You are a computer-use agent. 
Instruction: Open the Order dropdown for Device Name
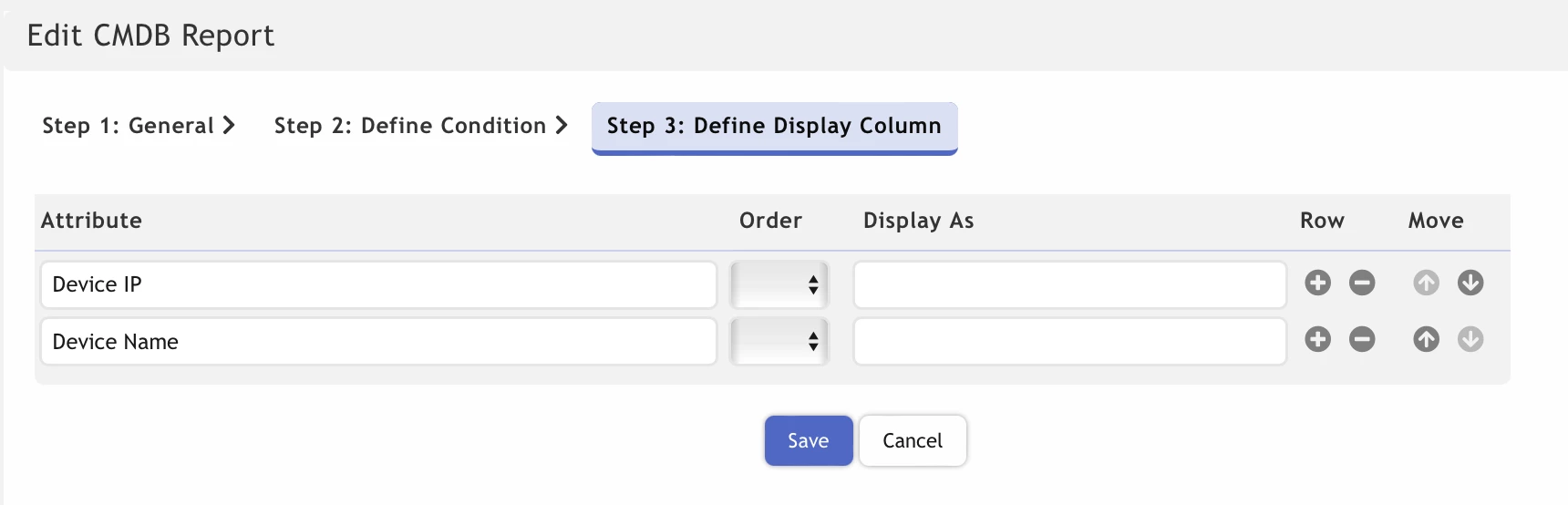pyautogui.click(x=779, y=341)
